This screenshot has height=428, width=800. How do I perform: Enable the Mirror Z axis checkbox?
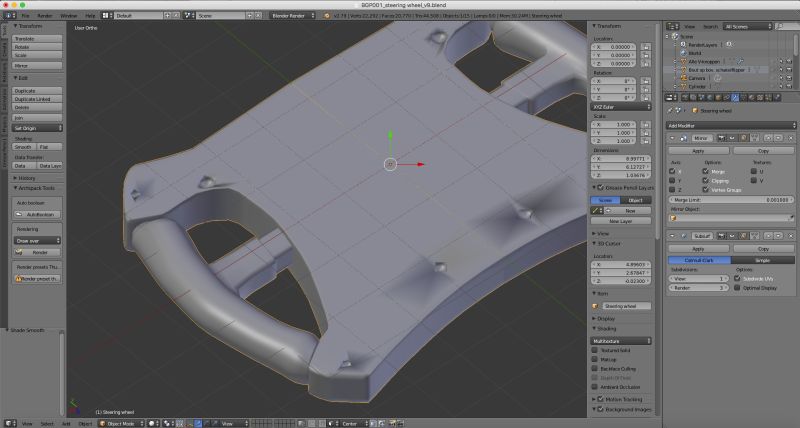pos(672,189)
